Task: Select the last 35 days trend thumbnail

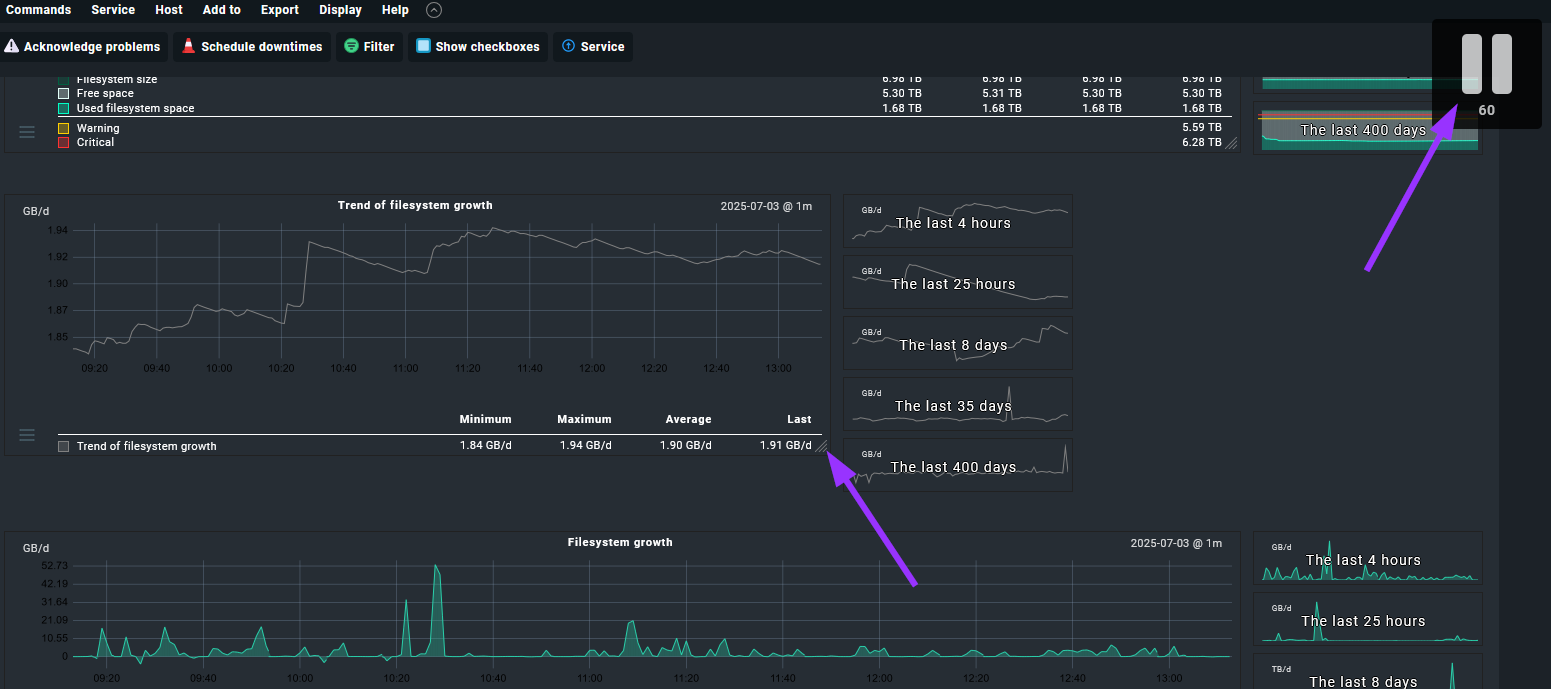Action: 957,404
